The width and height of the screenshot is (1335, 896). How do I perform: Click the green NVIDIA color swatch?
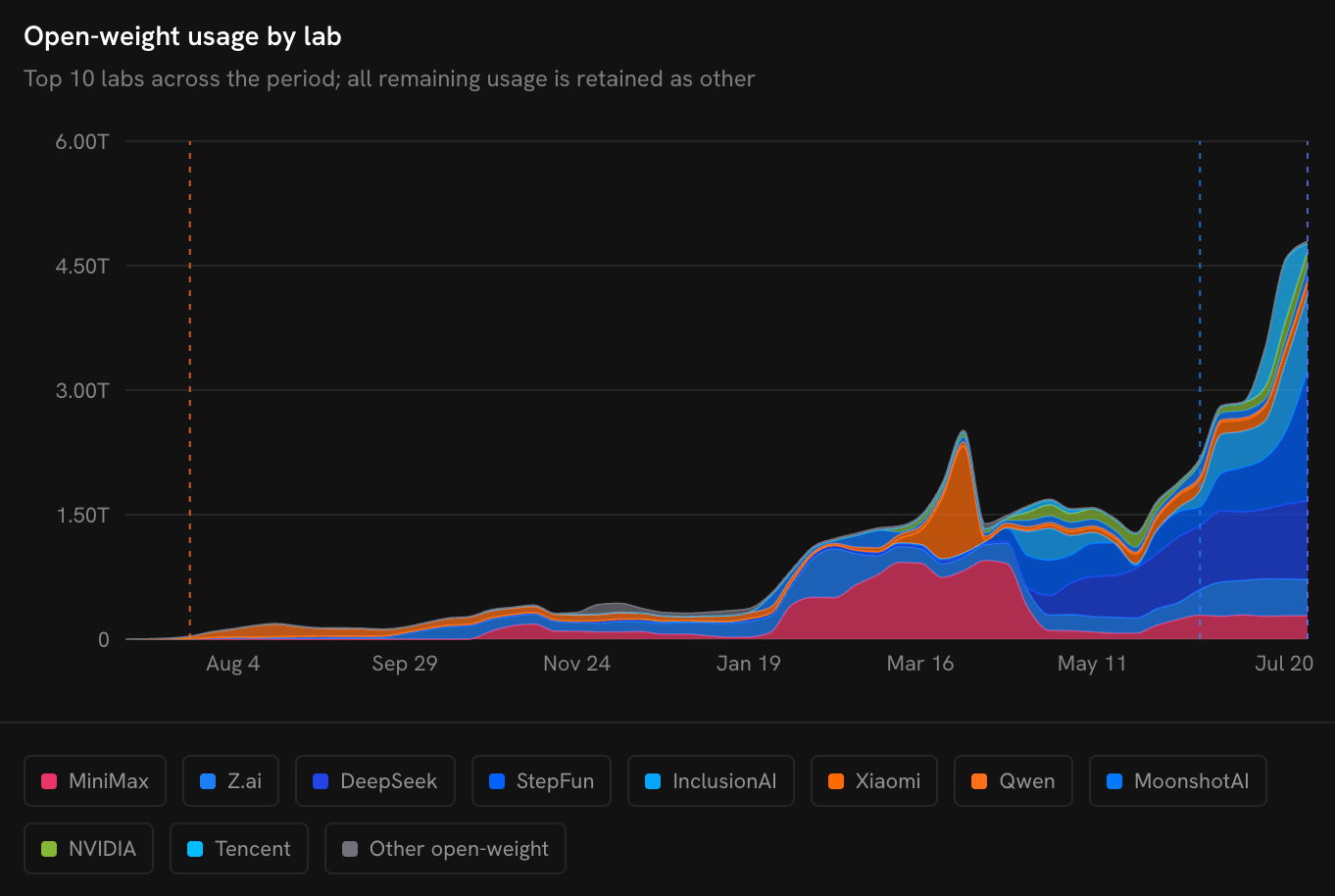pyautogui.click(x=49, y=849)
